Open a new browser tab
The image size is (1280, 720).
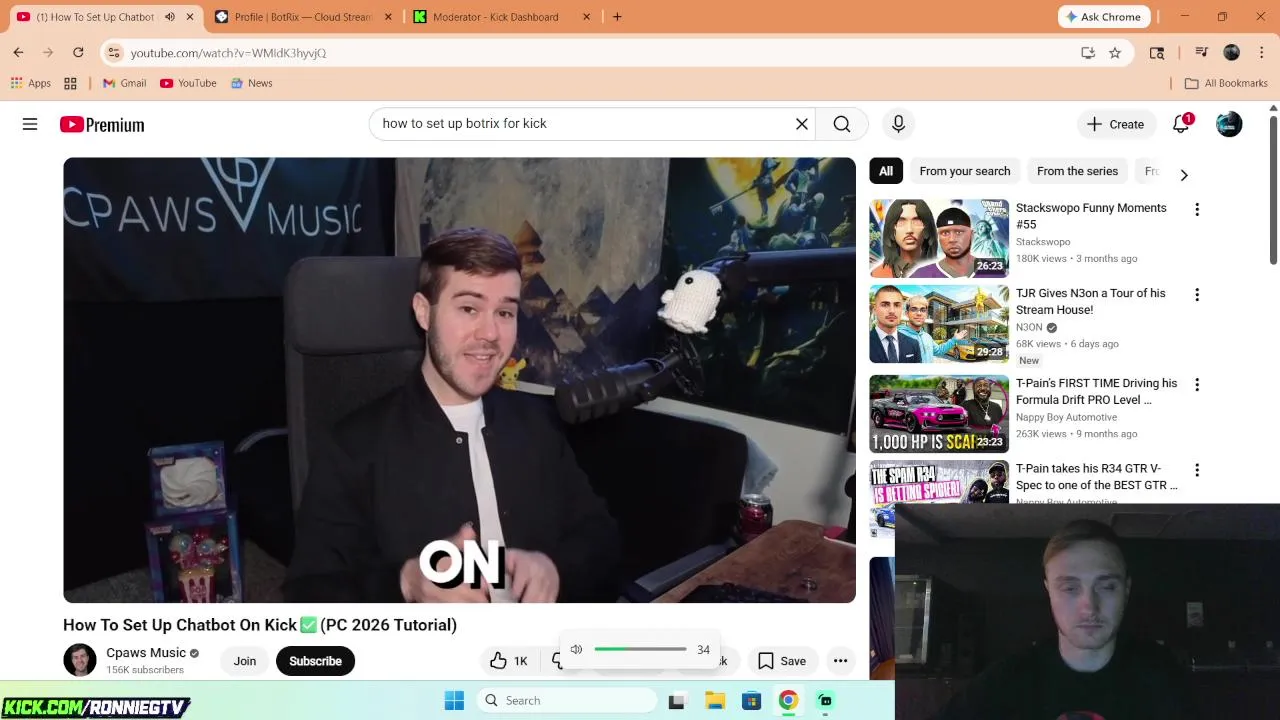pos(617,17)
